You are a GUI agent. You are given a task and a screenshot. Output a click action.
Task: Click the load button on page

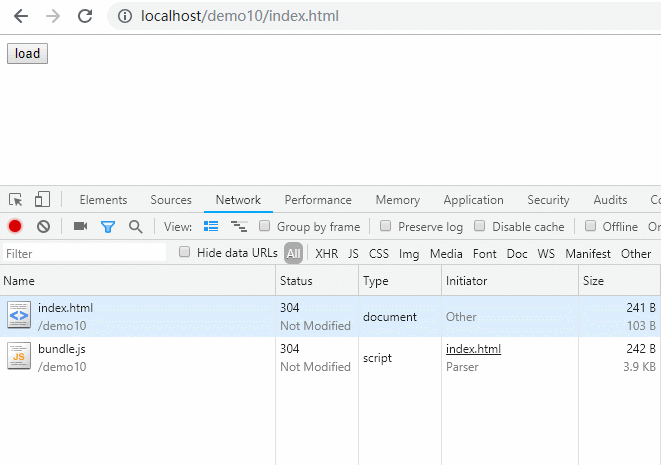[x=27, y=54]
